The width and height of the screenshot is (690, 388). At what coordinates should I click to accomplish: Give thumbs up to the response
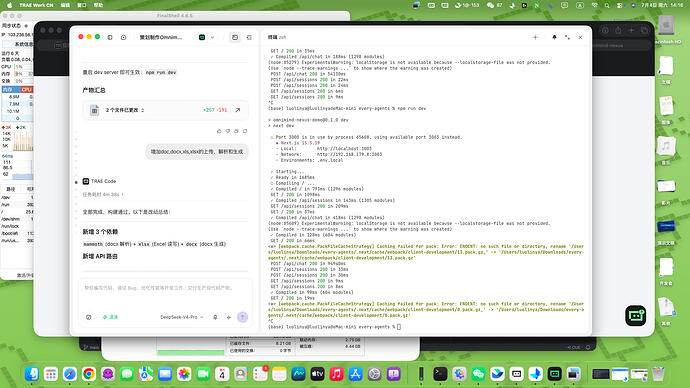tap(219, 131)
